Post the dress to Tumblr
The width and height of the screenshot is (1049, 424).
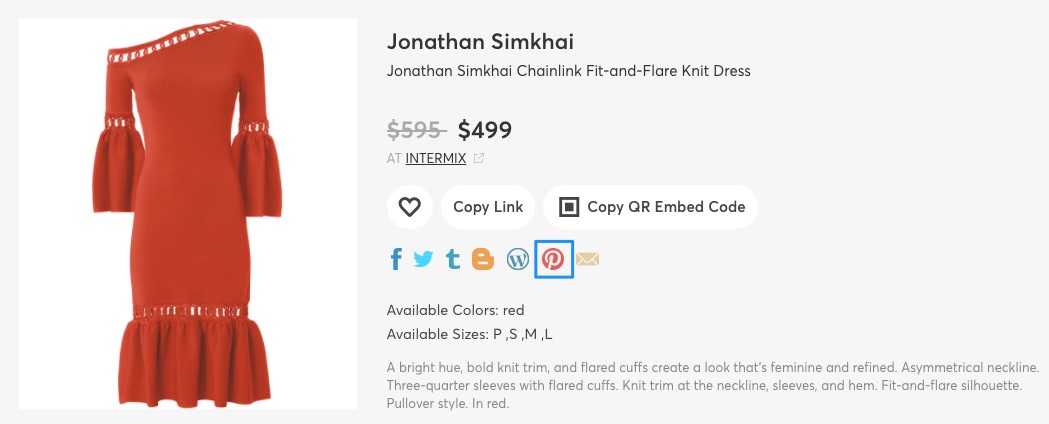click(x=453, y=260)
